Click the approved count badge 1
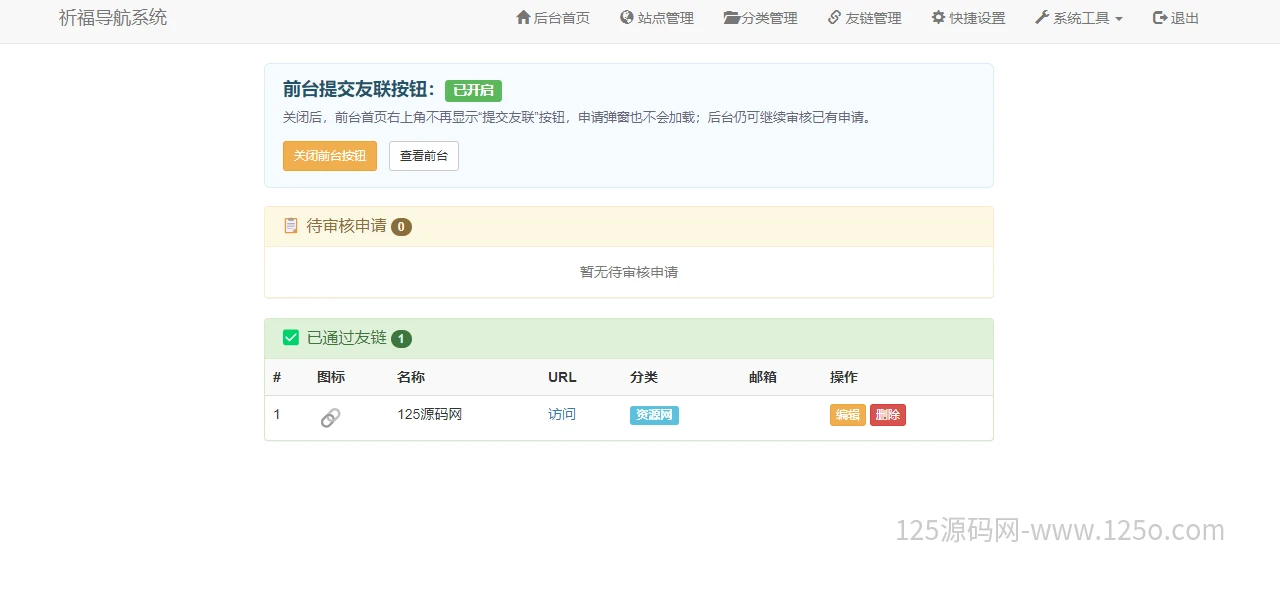Viewport: 1280px width, 595px height. click(x=401, y=339)
